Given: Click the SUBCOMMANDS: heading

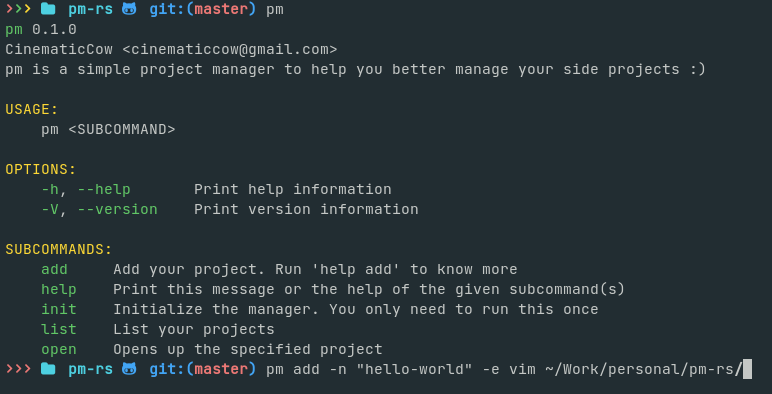Looking at the screenshot, I should [59, 249].
